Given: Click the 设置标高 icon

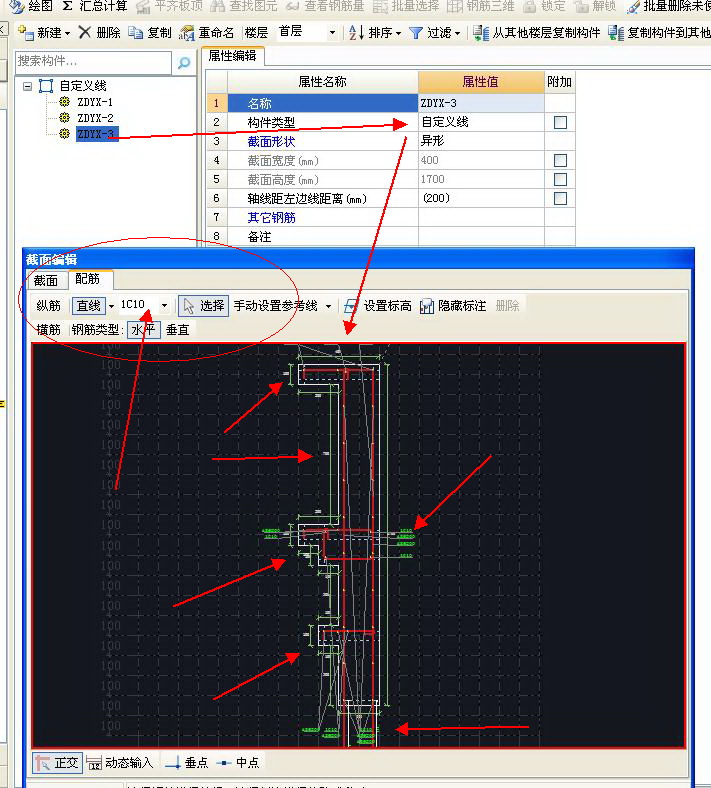Looking at the screenshot, I should pyautogui.click(x=351, y=306).
